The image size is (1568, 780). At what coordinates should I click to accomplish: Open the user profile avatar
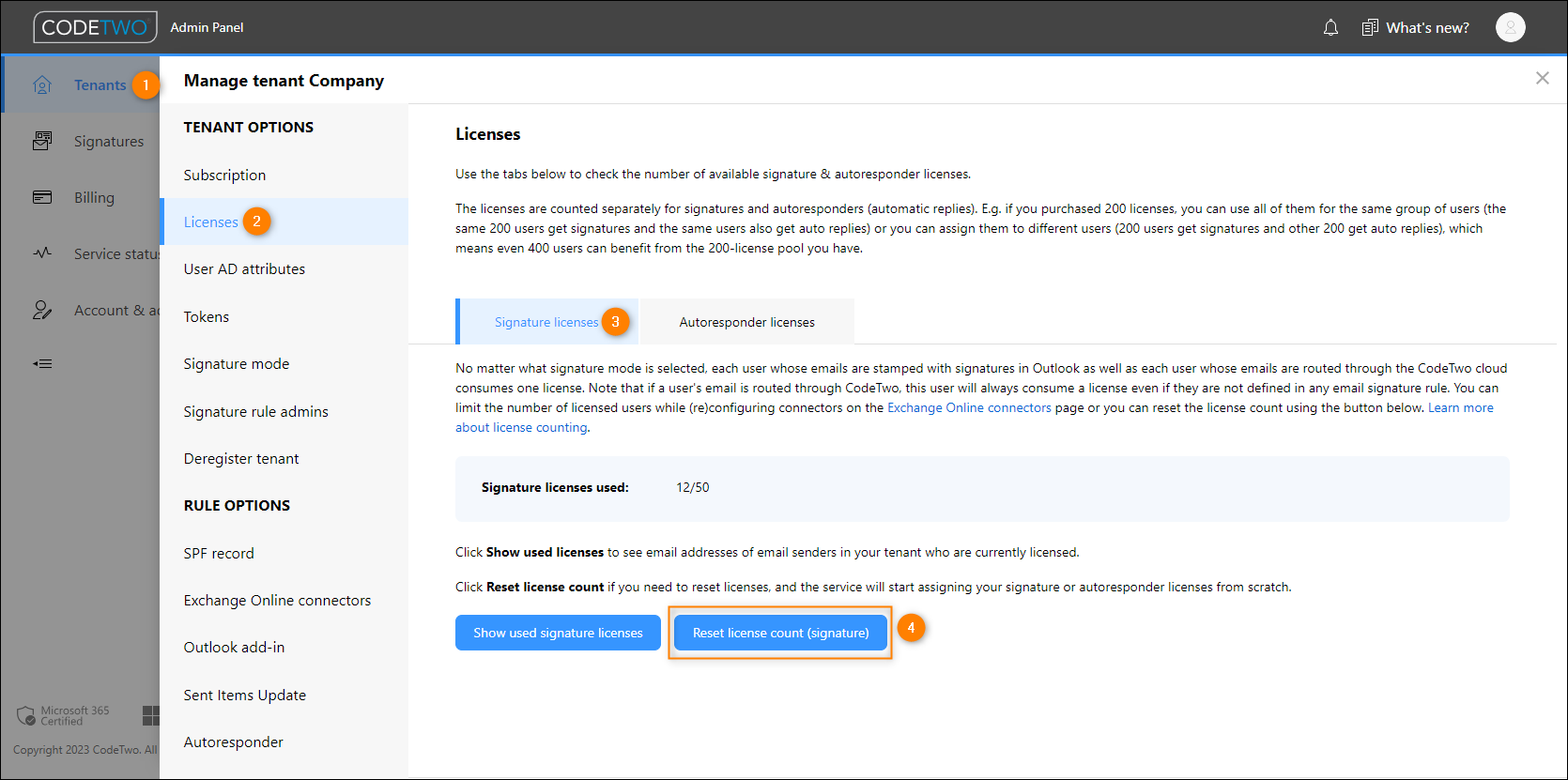1510,28
